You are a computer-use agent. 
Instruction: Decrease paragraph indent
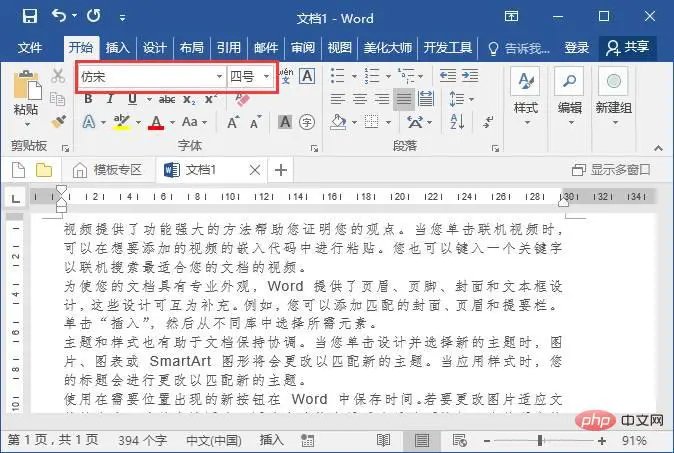(447, 76)
